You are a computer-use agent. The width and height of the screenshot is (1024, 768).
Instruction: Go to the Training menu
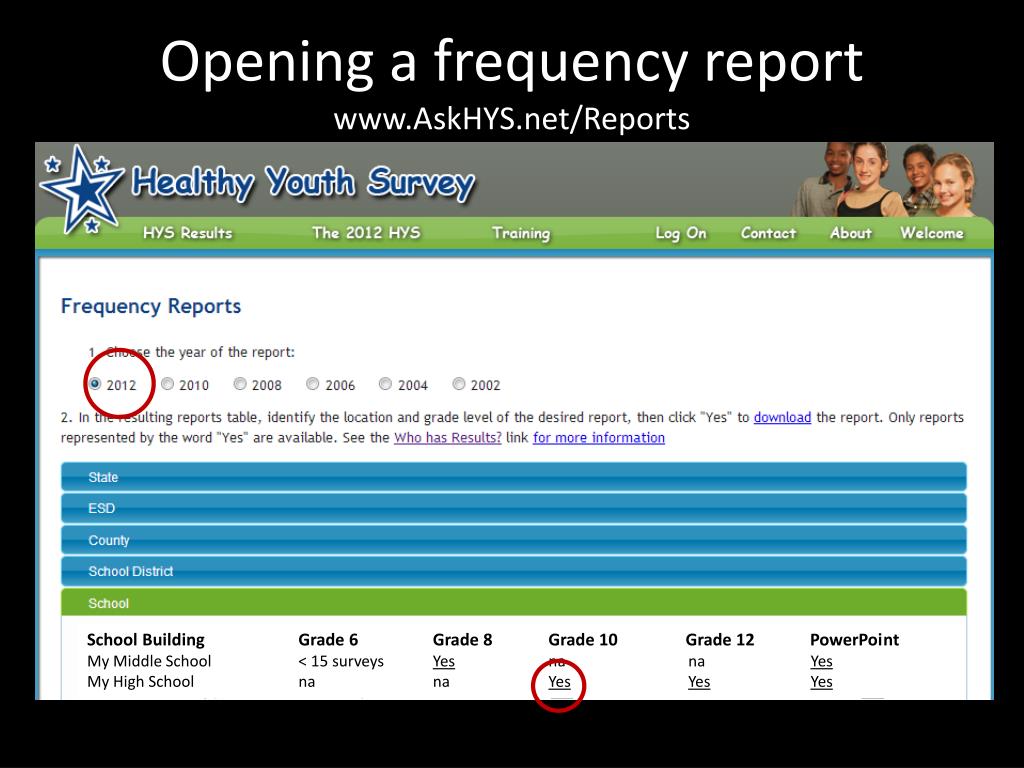coord(521,233)
